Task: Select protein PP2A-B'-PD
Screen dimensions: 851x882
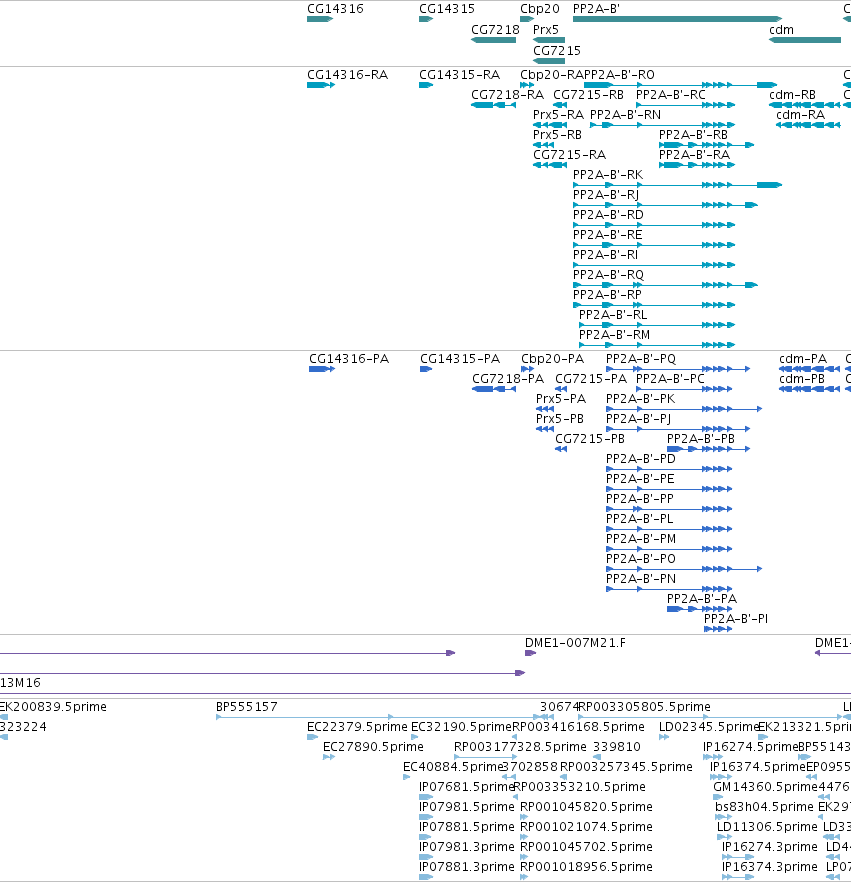Action: (669, 469)
